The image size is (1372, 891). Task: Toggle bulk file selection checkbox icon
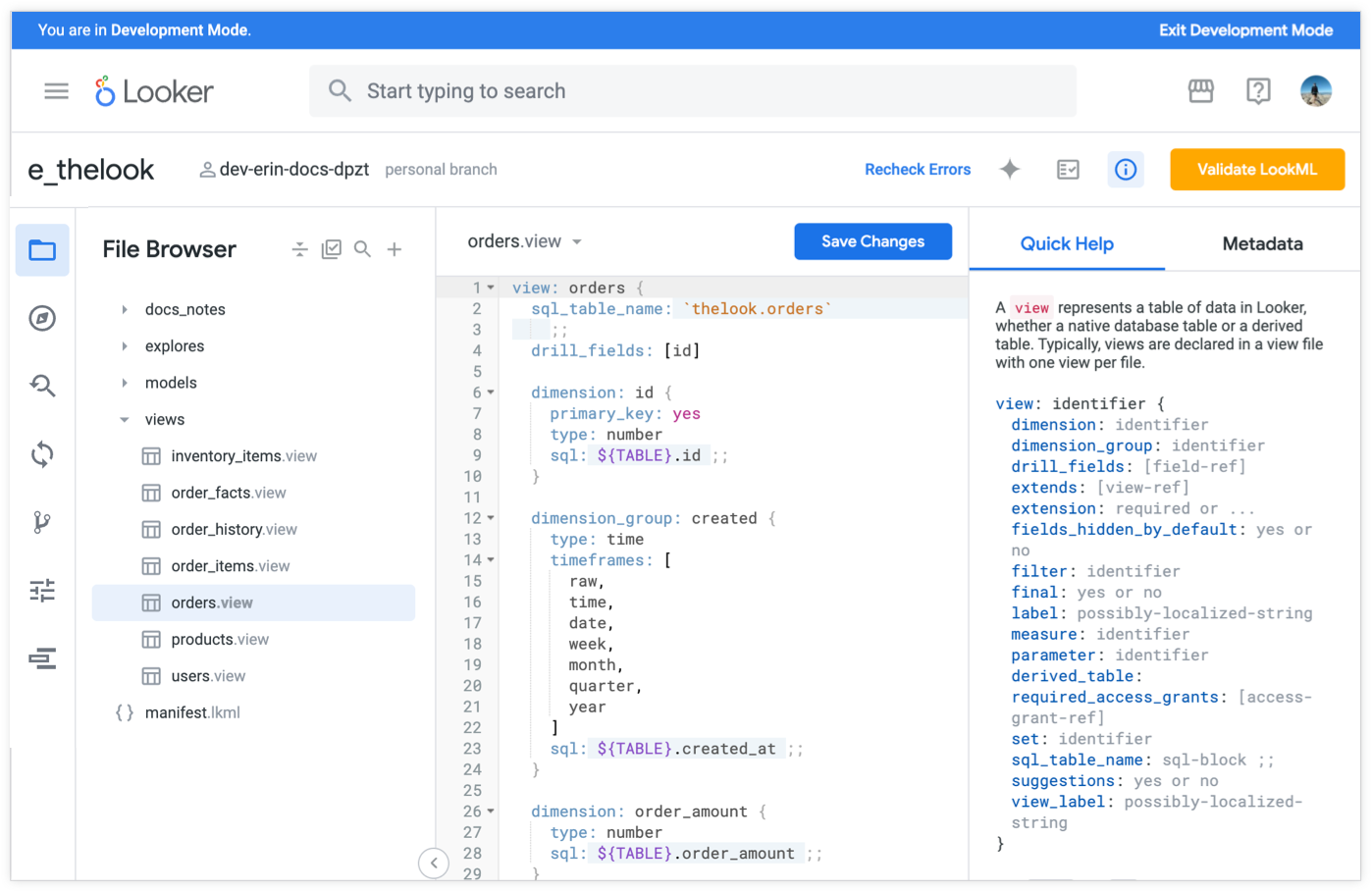(x=332, y=249)
